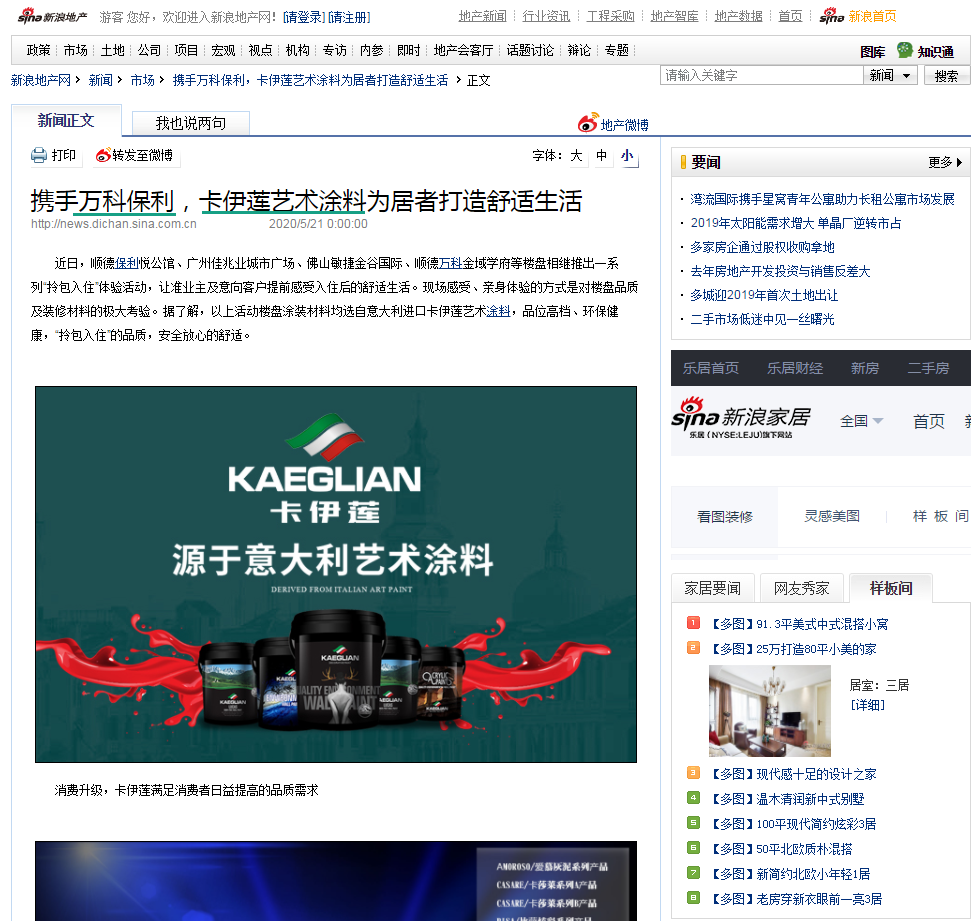Click the 新浪家居 logo
The width and height of the screenshot is (980, 921).
(x=741, y=417)
